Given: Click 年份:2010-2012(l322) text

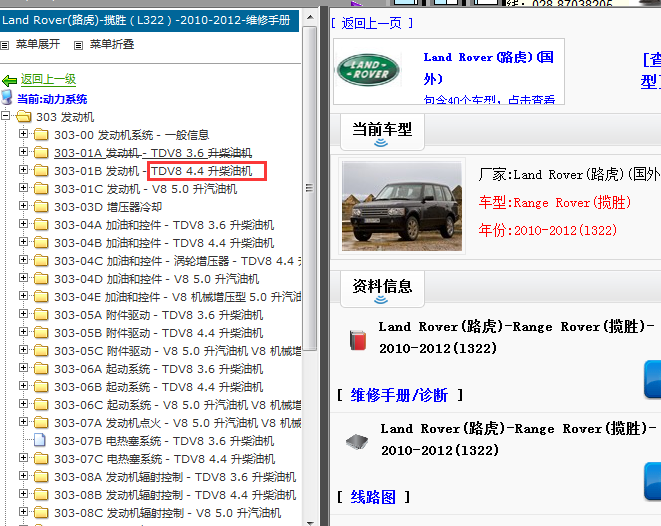Looking at the screenshot, I should [x=548, y=231].
